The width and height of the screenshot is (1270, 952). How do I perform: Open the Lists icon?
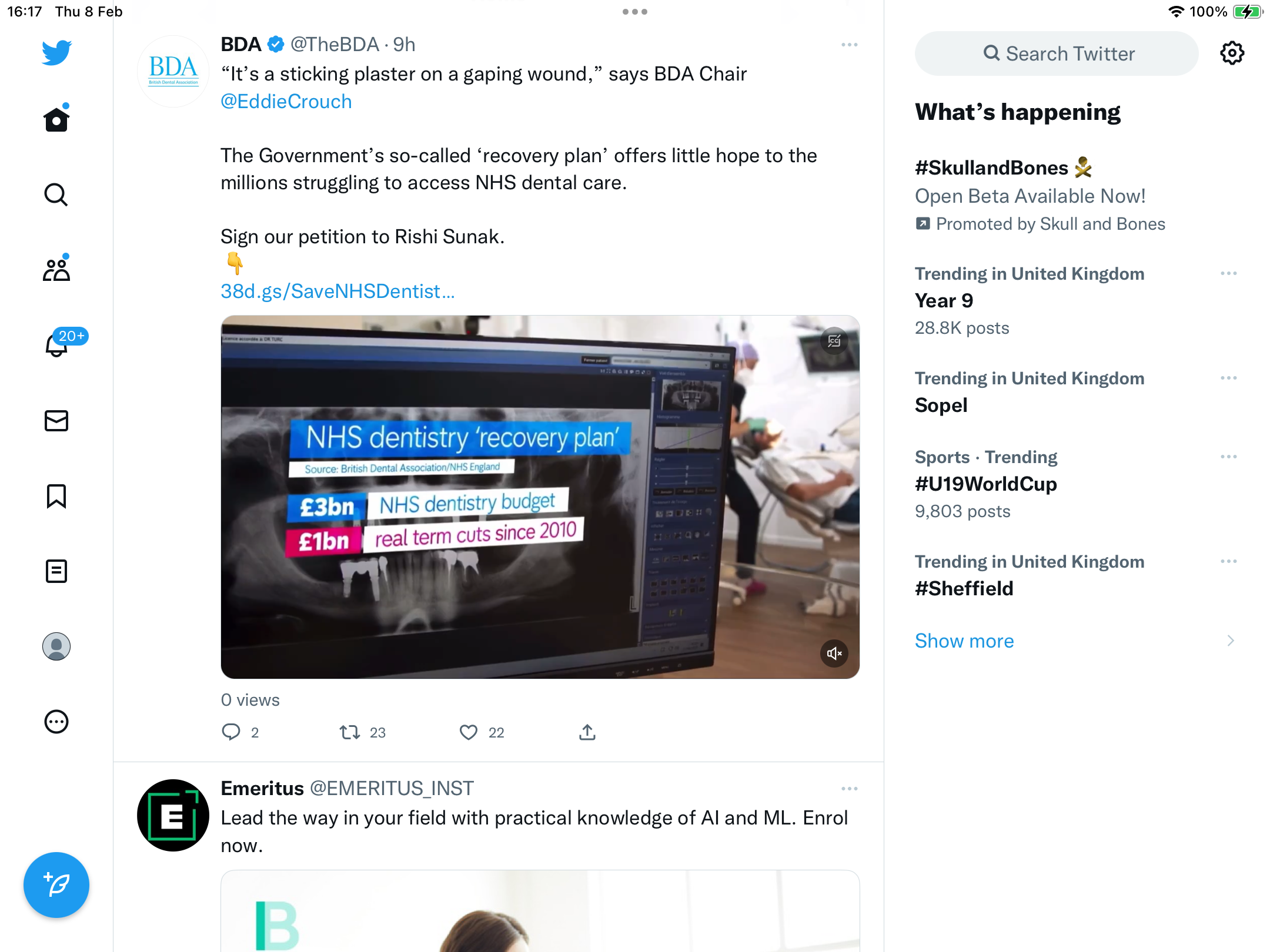coord(56,571)
